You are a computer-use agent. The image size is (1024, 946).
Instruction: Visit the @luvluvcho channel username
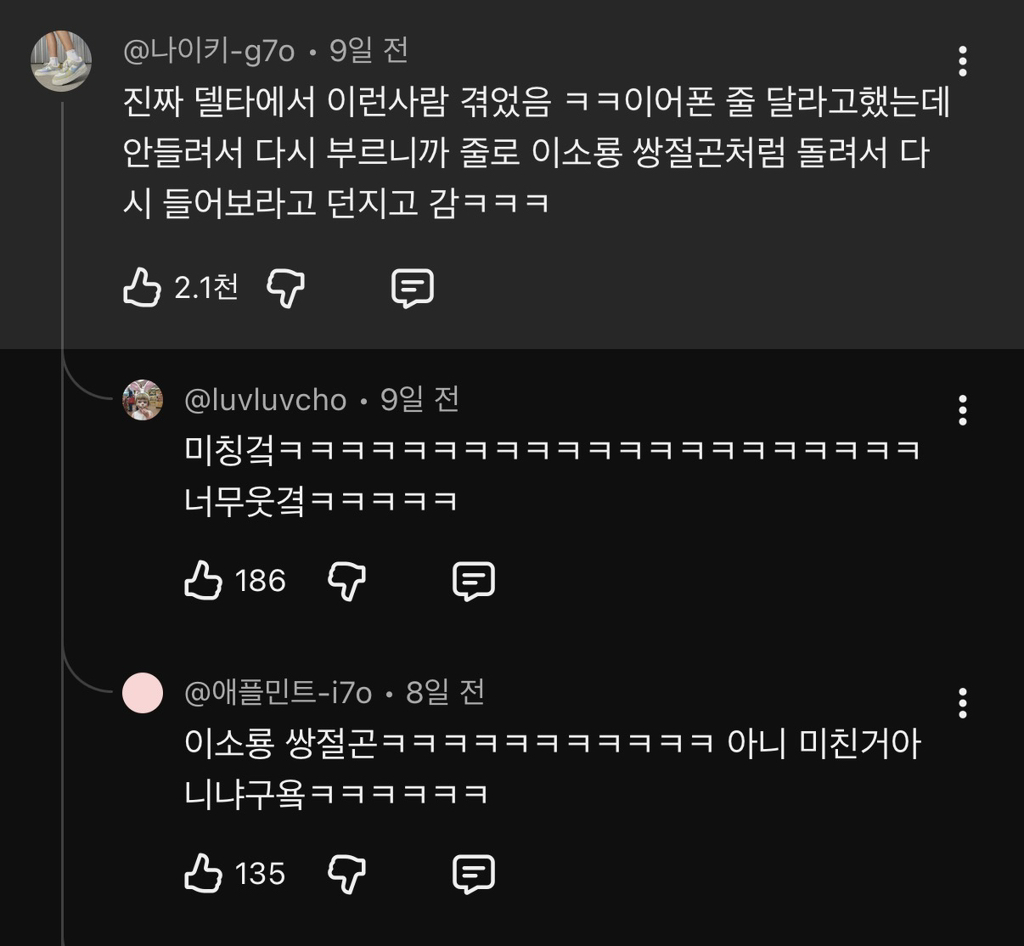(x=265, y=401)
